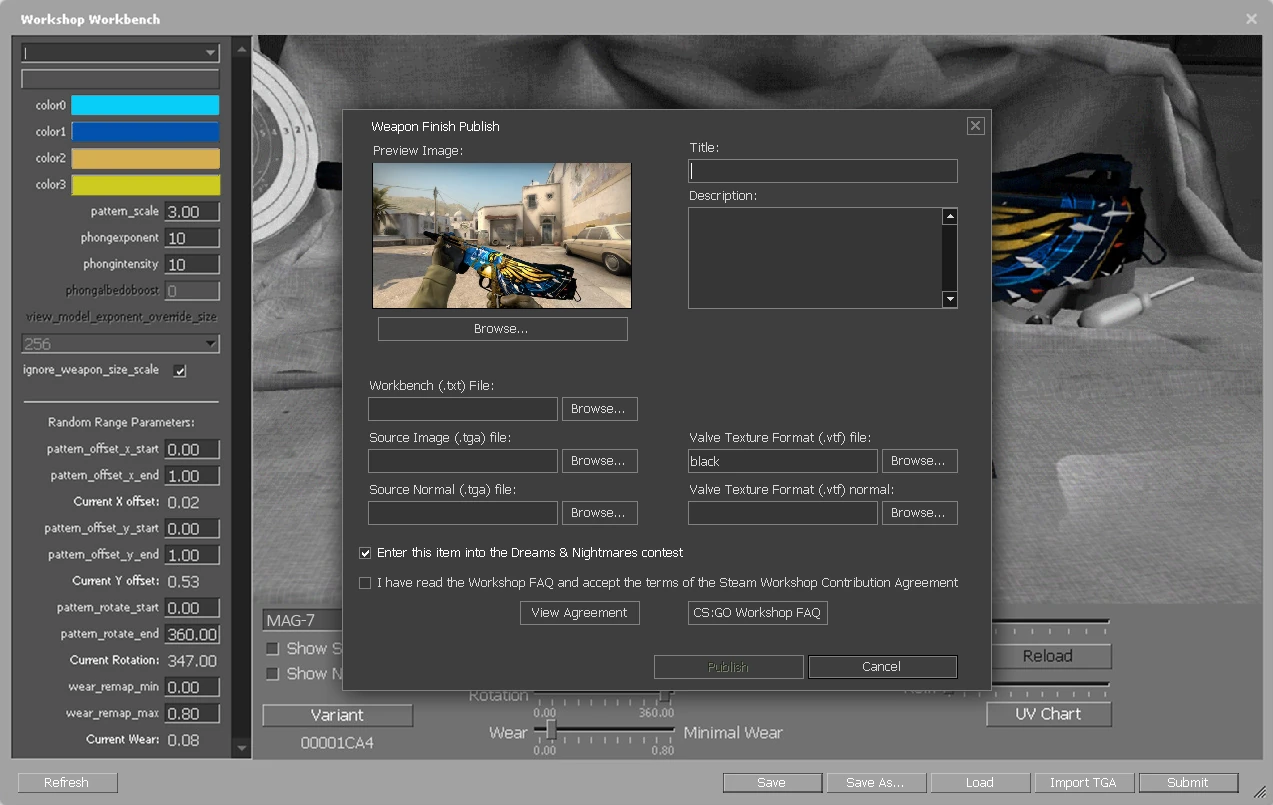Accept the Steam Workshop Contribution Agreement checkbox

(365, 583)
